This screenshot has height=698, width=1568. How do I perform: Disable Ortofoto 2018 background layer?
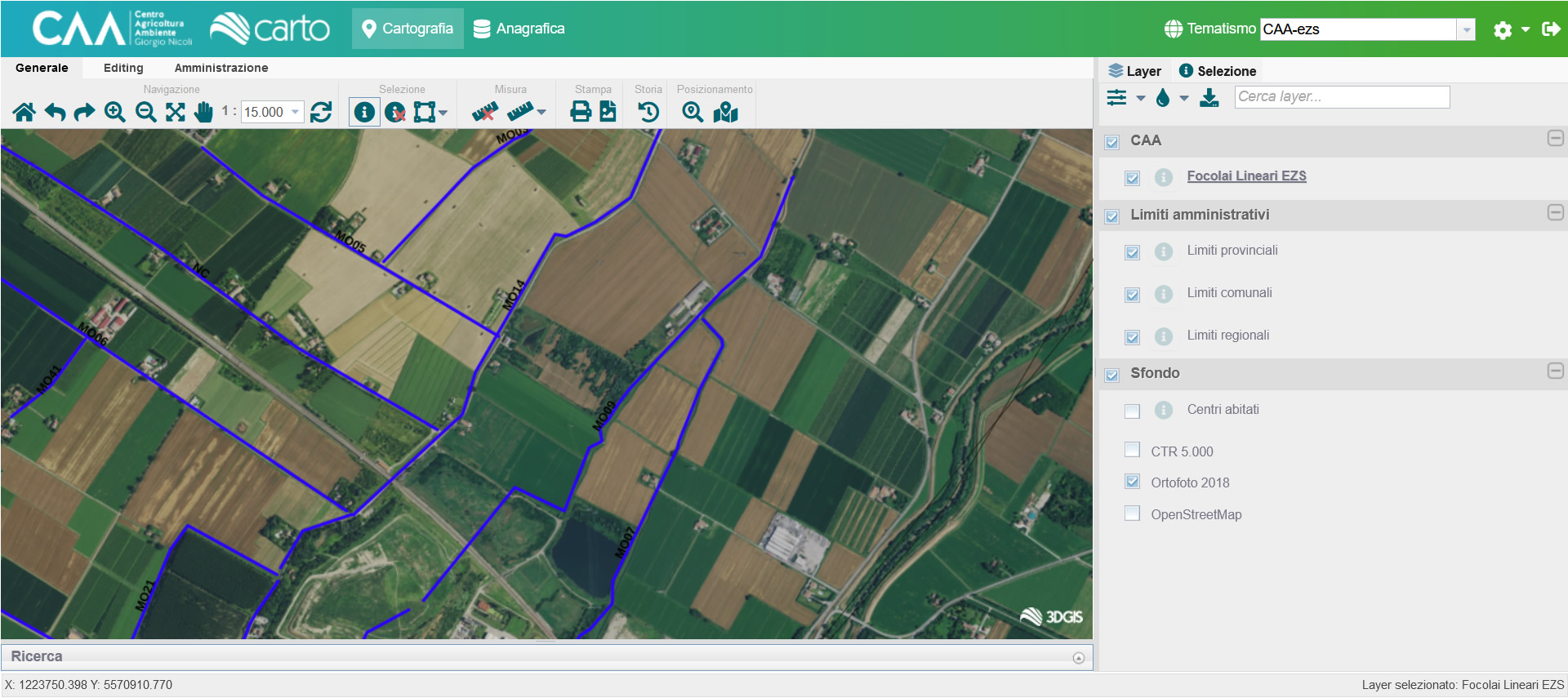[1132, 482]
